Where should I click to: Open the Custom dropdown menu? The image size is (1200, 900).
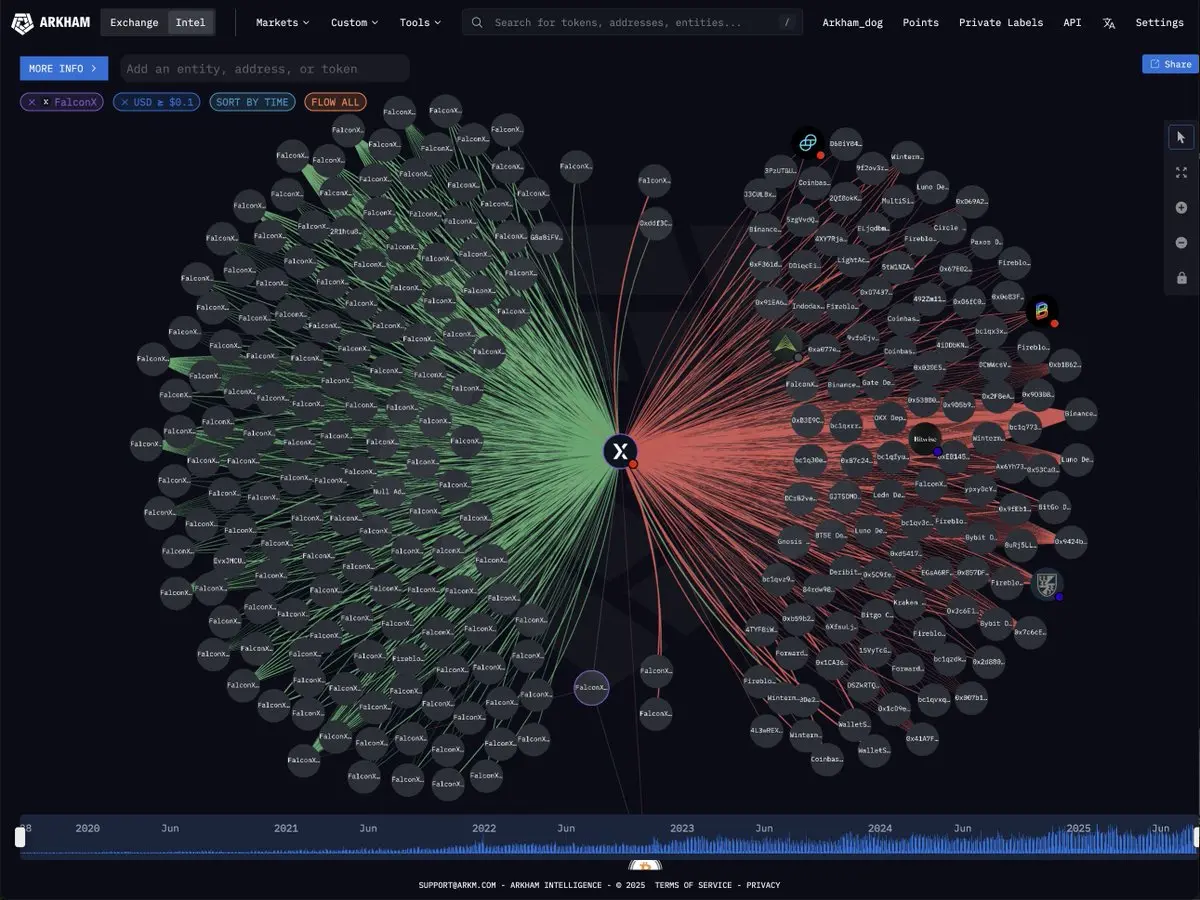[354, 22]
